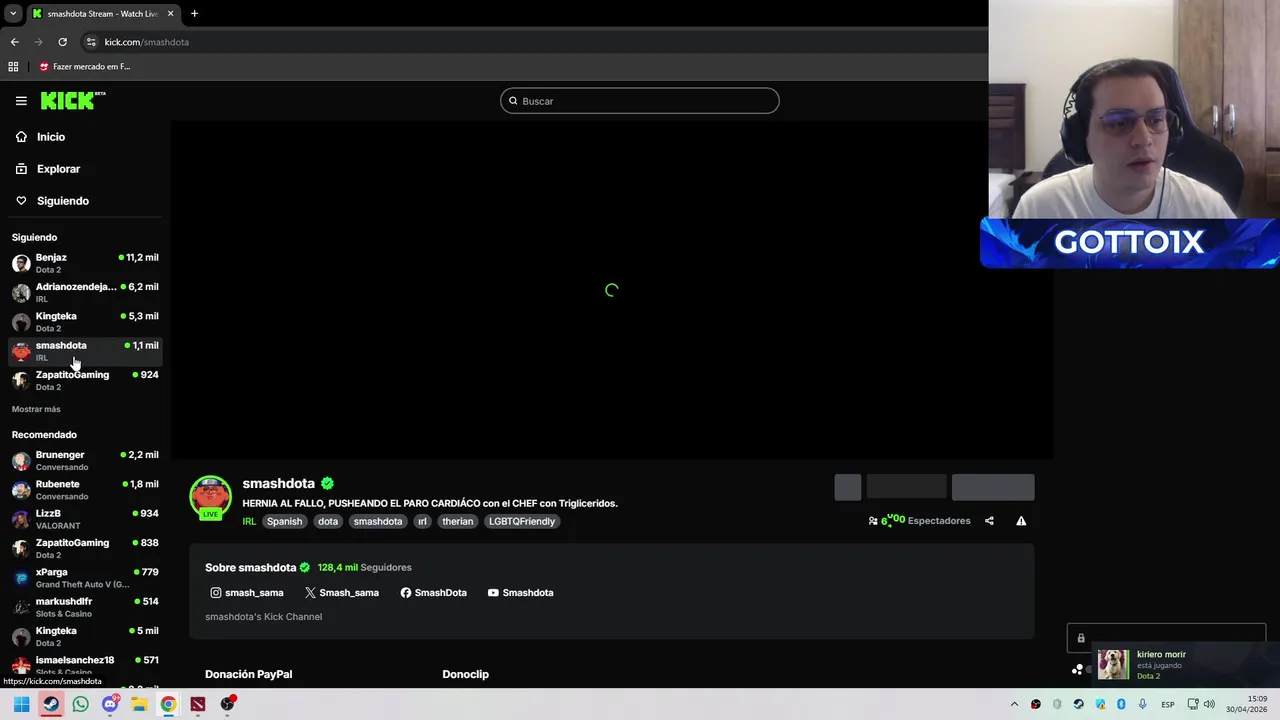Click the search magnifier icon
Viewport: 1280px width, 720px height.
point(513,101)
